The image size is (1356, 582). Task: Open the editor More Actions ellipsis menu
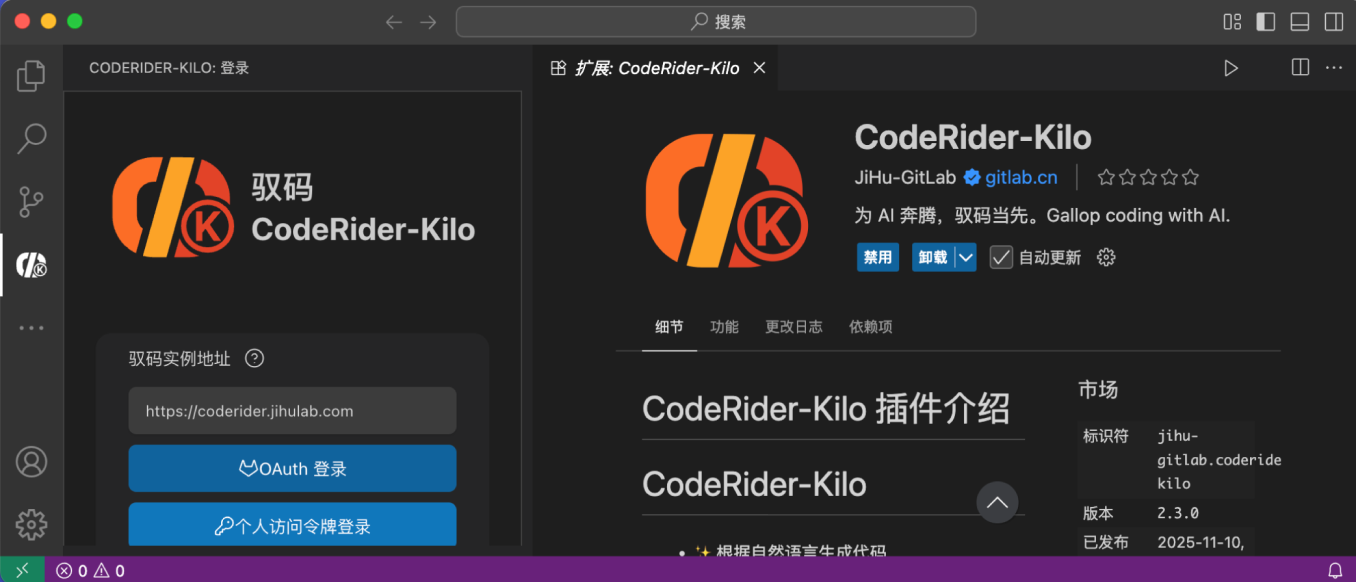(1333, 68)
